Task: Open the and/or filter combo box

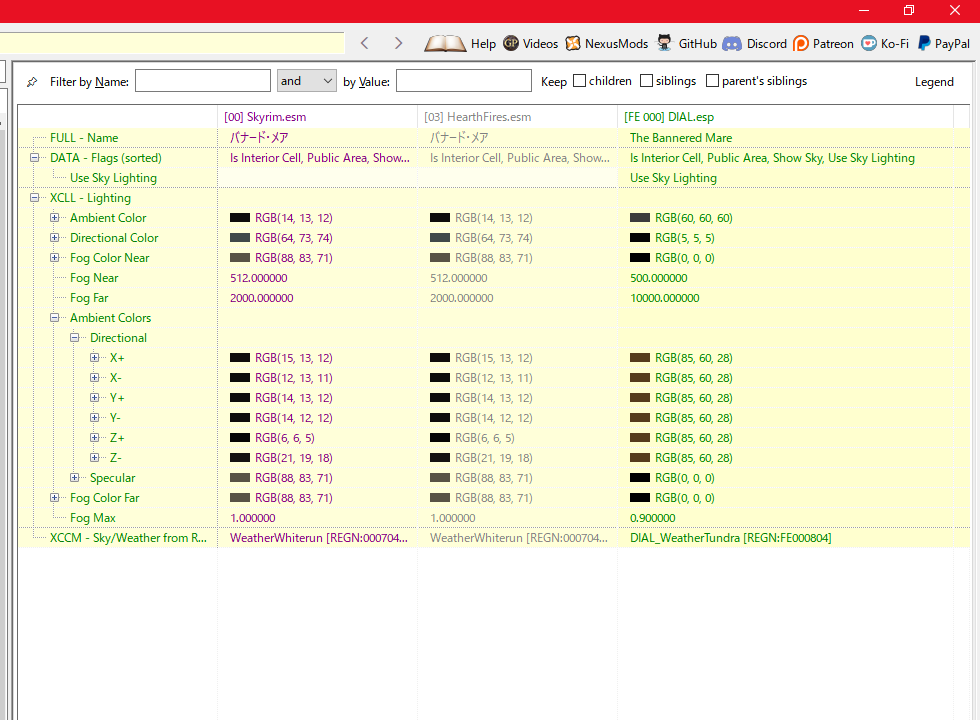Action: 307,81
